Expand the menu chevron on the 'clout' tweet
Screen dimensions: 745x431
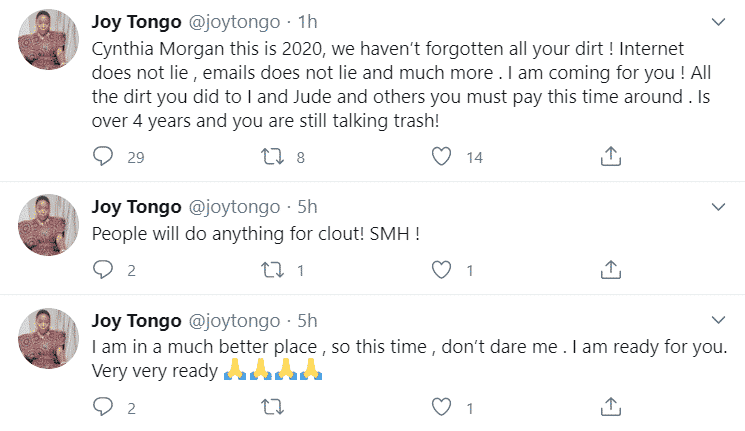tap(718, 207)
